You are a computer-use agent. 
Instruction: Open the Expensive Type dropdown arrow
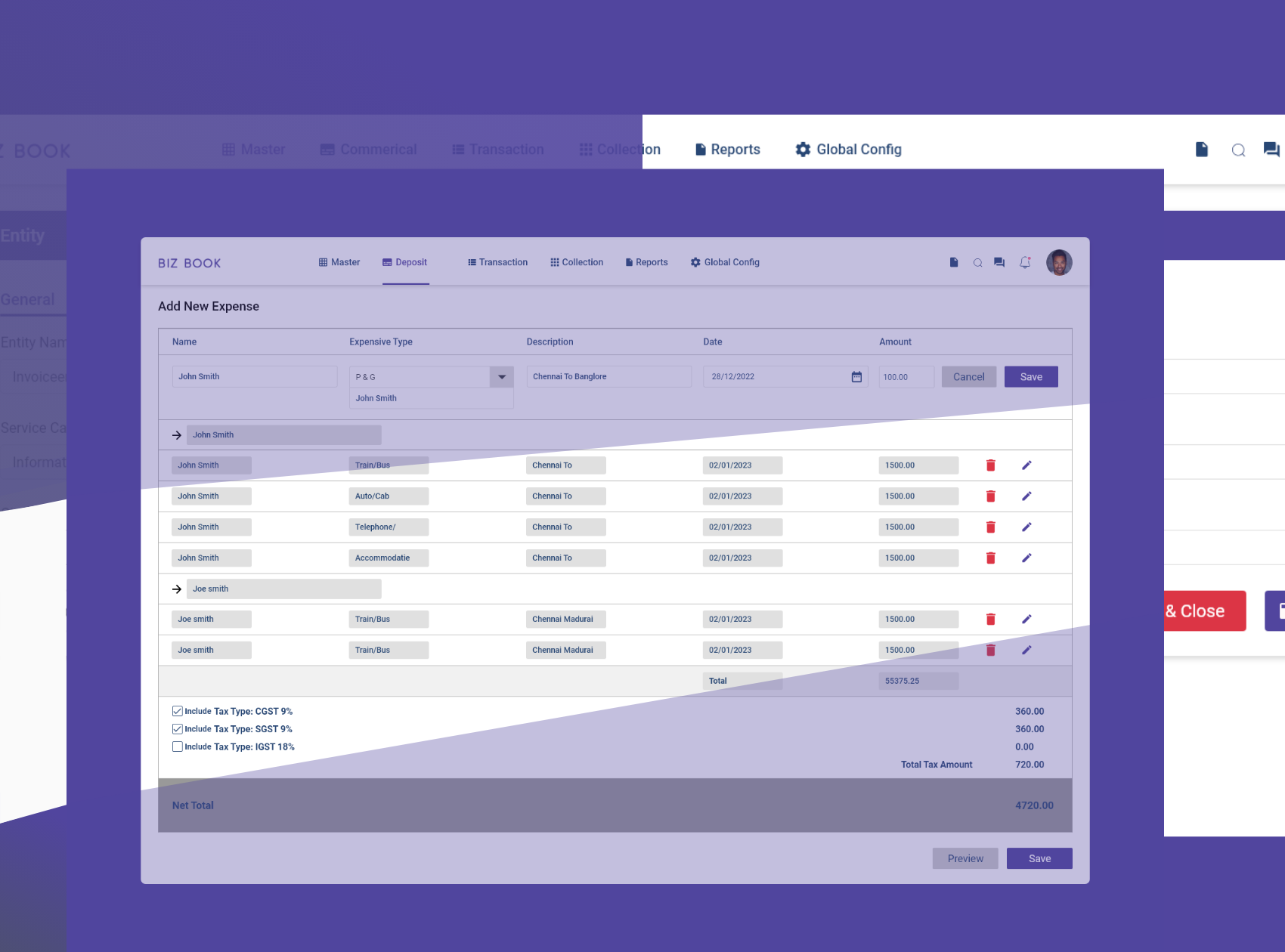502,377
